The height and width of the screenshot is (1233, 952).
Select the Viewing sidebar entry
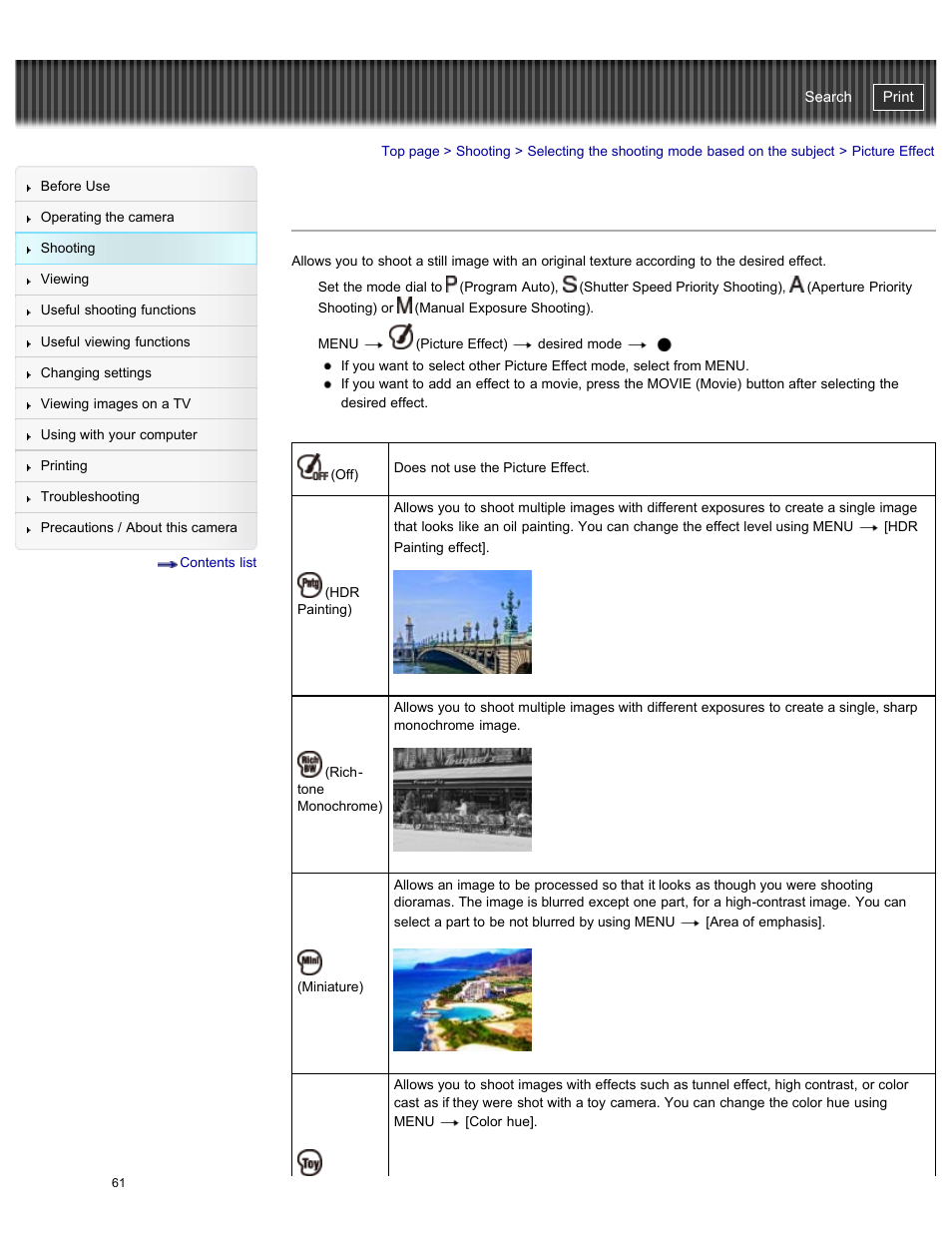[x=65, y=279]
